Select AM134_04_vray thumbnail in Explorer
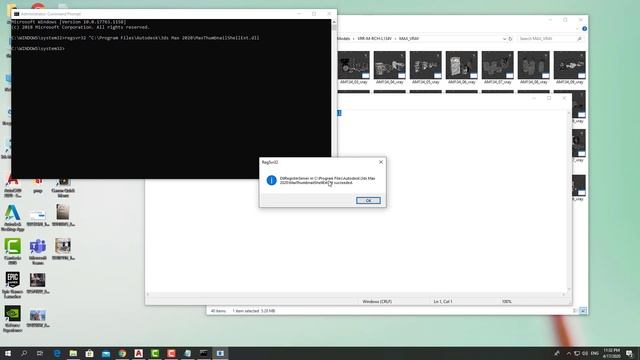This screenshot has width=640, height=360. click(x=390, y=68)
